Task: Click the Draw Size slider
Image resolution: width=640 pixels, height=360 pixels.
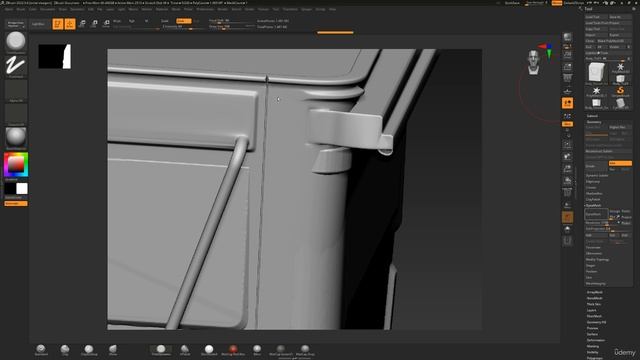Action: 231,27
